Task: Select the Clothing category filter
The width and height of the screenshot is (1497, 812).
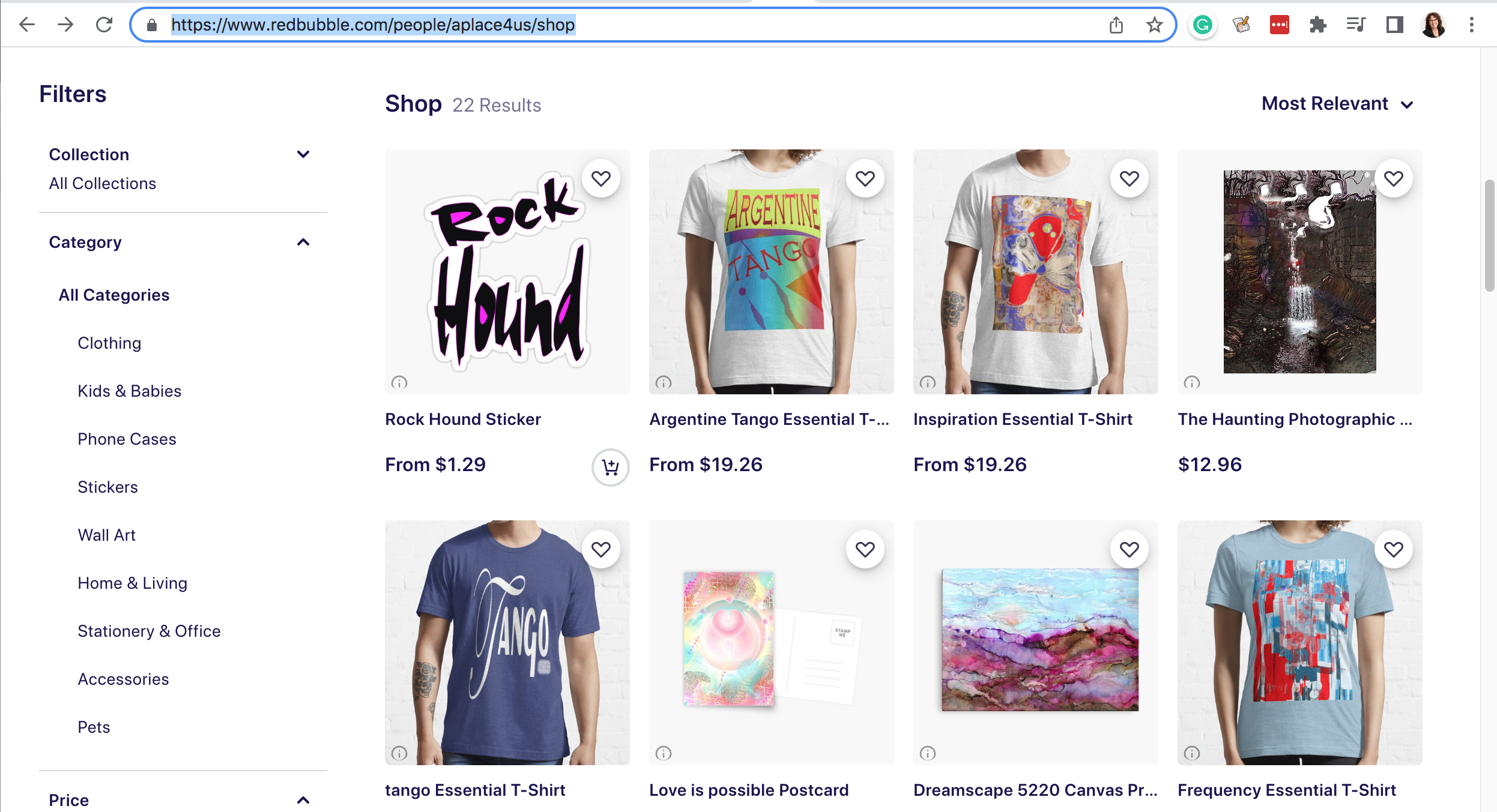Action: click(x=109, y=343)
